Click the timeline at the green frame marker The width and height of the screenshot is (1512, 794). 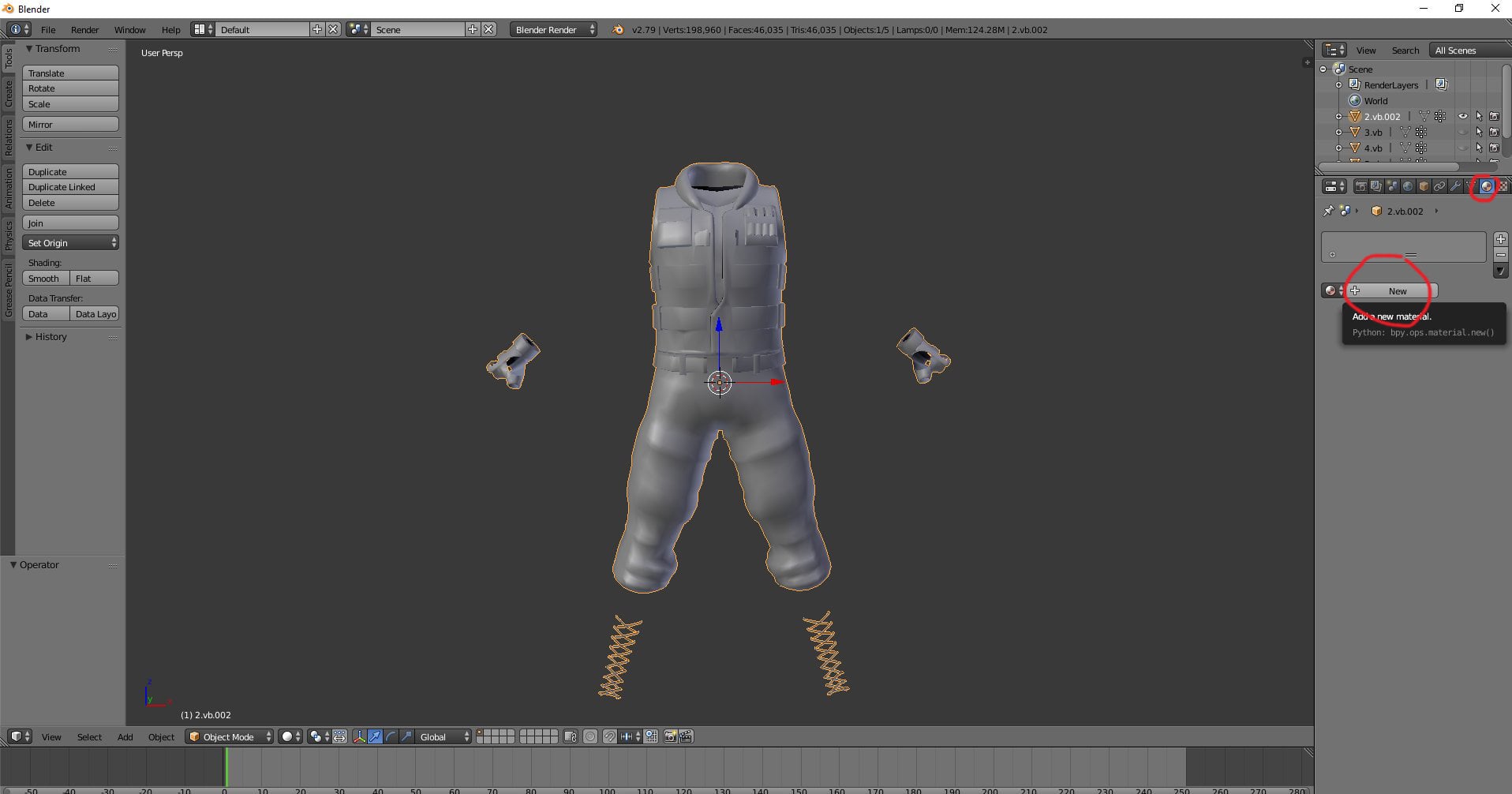click(x=226, y=766)
